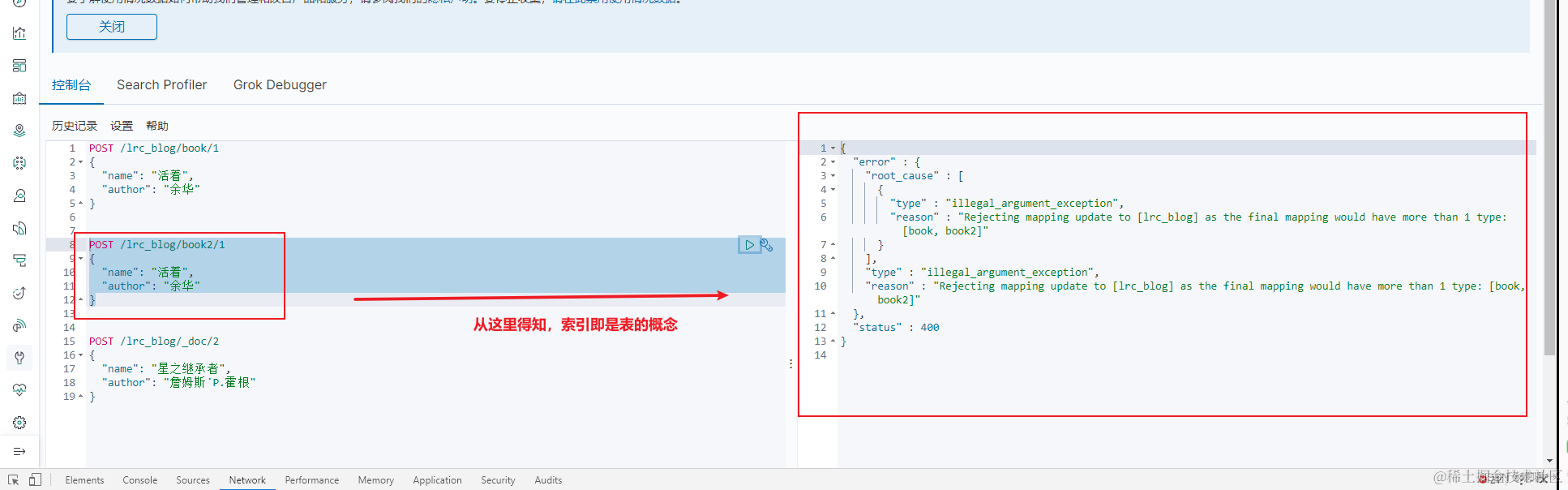
Task: Click line "POST /lrc_blog/_doc/2" in editor
Action: point(154,342)
